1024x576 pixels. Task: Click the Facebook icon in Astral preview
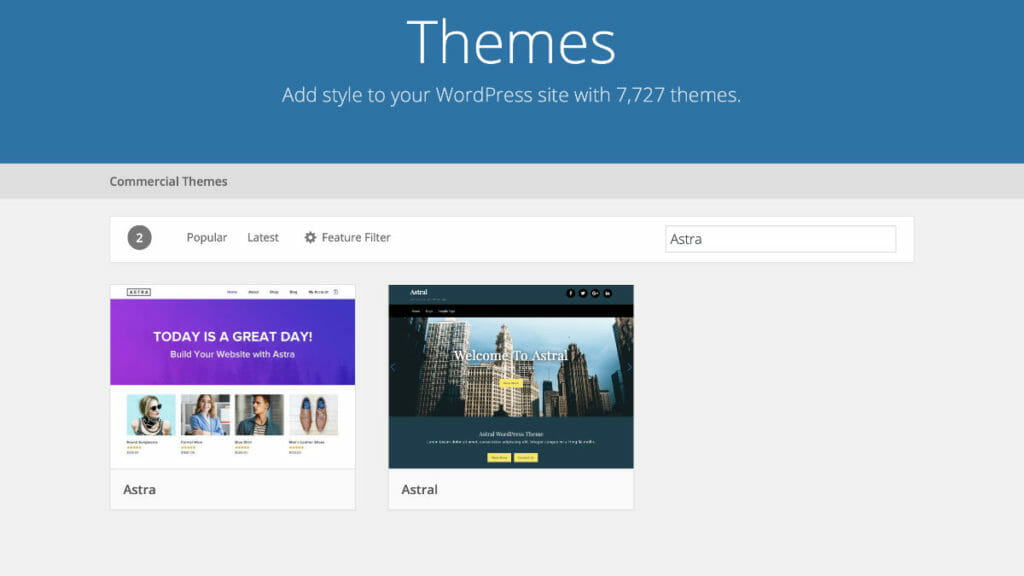click(x=571, y=294)
